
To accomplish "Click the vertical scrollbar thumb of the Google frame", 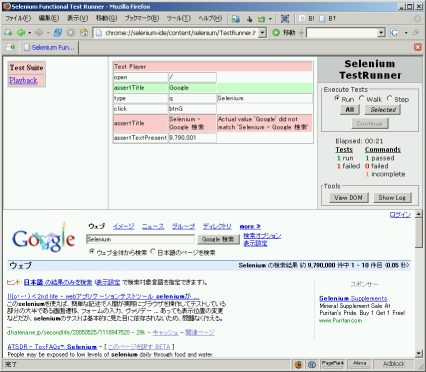I will [x=419, y=233].
